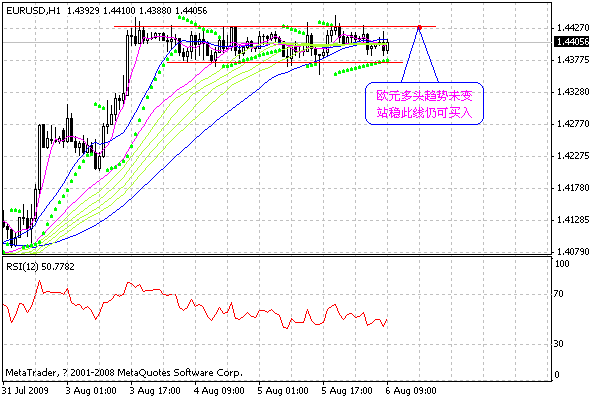
Task: Click the 1.42275 price axis label
Action: coord(572,155)
